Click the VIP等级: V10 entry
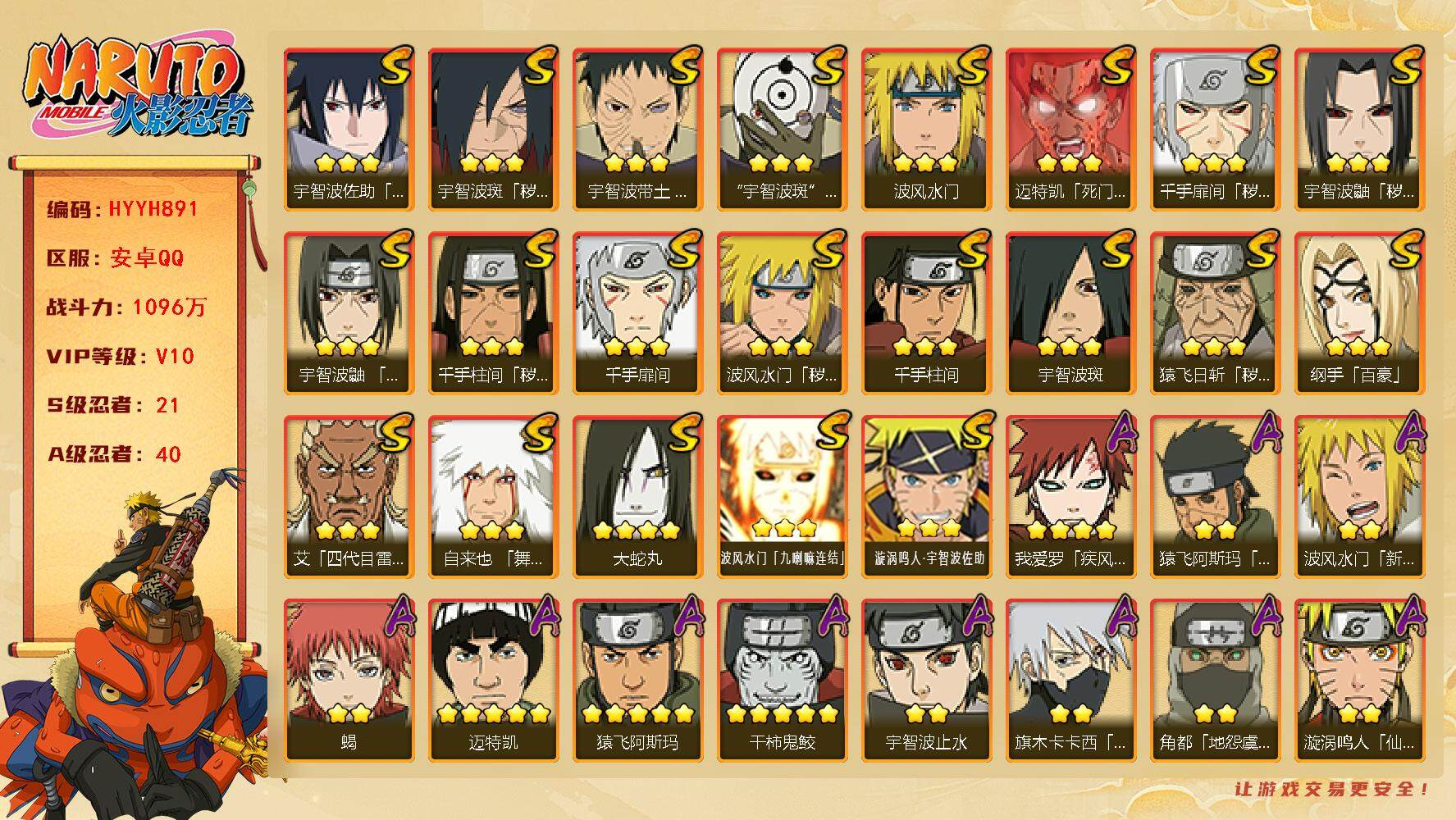Image resolution: width=1456 pixels, height=820 pixels. 120,356
